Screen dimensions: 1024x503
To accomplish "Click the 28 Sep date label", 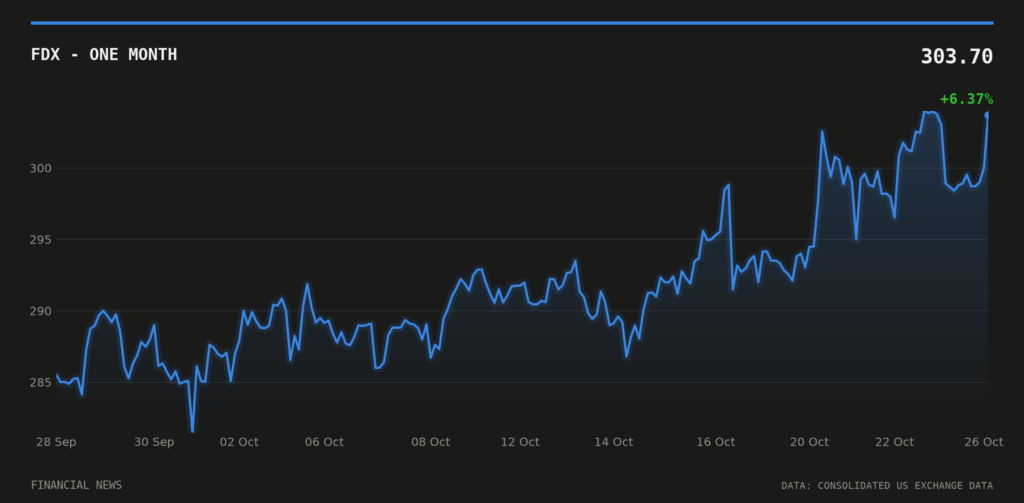I will (x=56, y=442).
